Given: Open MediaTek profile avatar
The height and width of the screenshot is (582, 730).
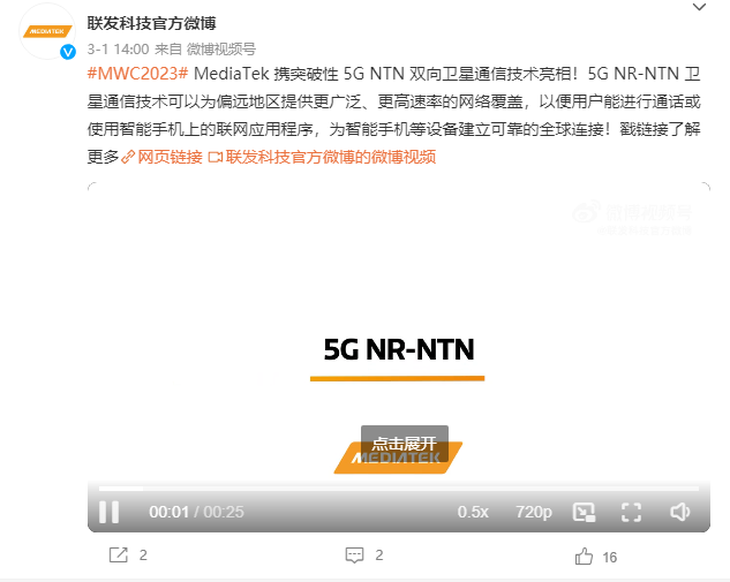Looking at the screenshot, I should (x=47, y=31).
